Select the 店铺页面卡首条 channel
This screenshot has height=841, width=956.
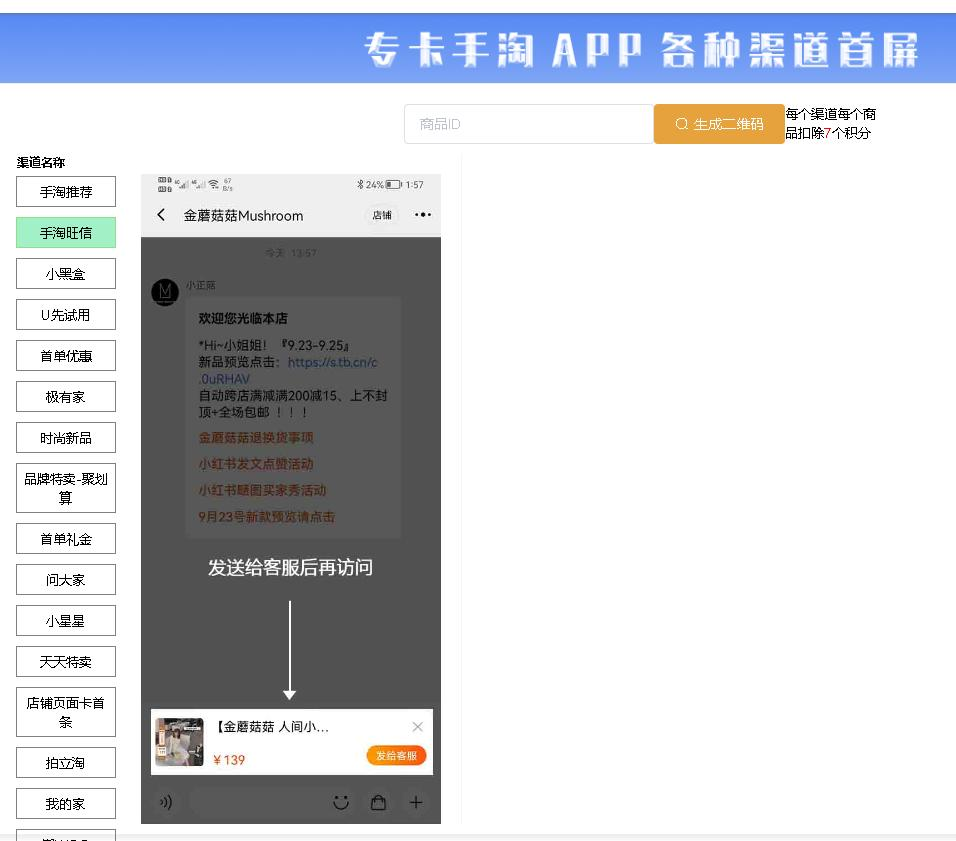(66, 712)
